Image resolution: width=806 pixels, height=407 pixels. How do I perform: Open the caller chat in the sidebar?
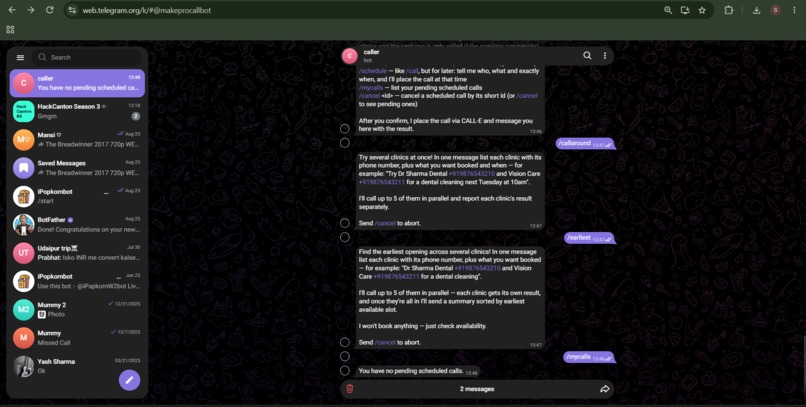point(77,83)
